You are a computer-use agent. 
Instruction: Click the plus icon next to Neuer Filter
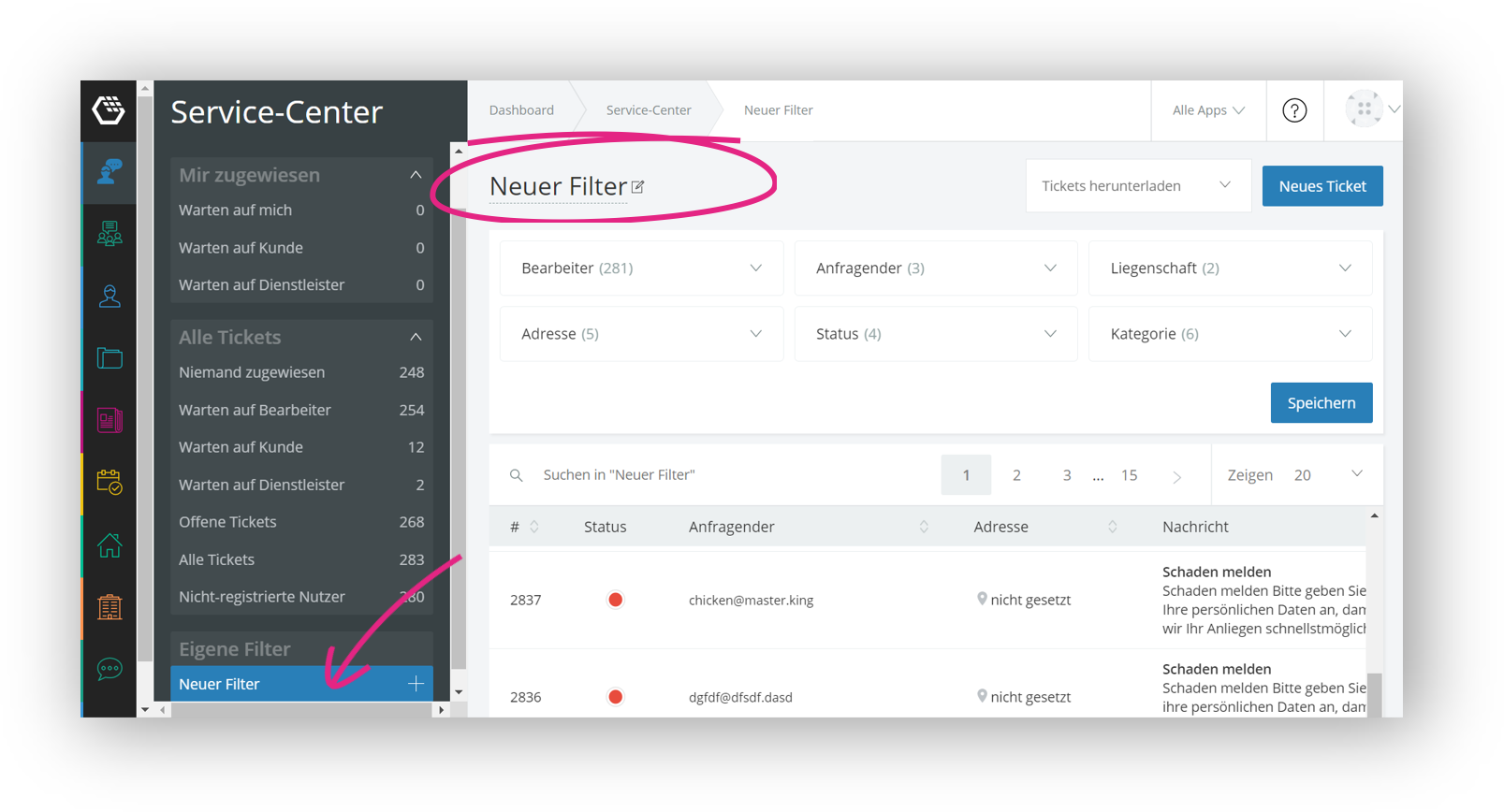tap(416, 684)
